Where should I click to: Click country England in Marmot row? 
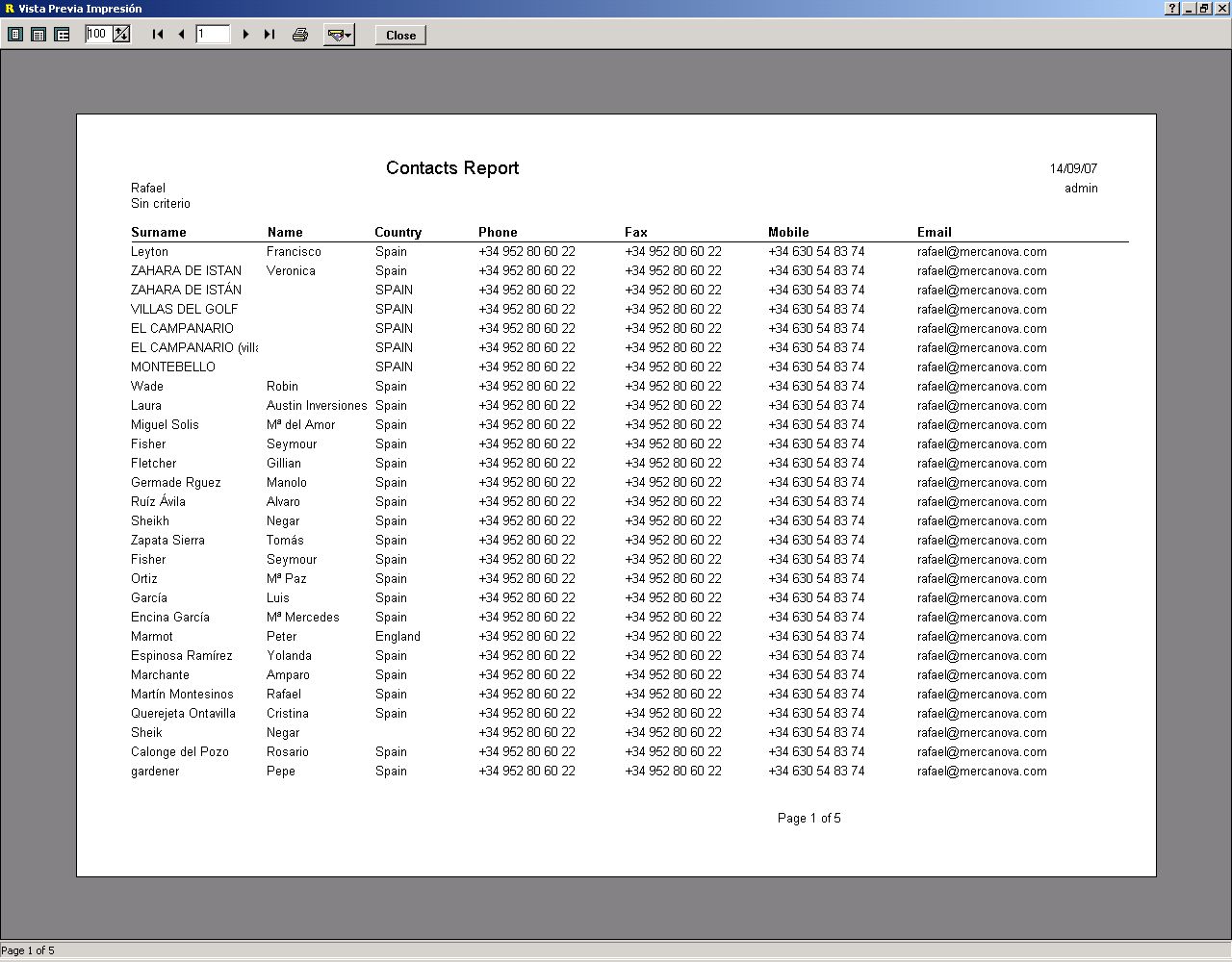pos(398,637)
